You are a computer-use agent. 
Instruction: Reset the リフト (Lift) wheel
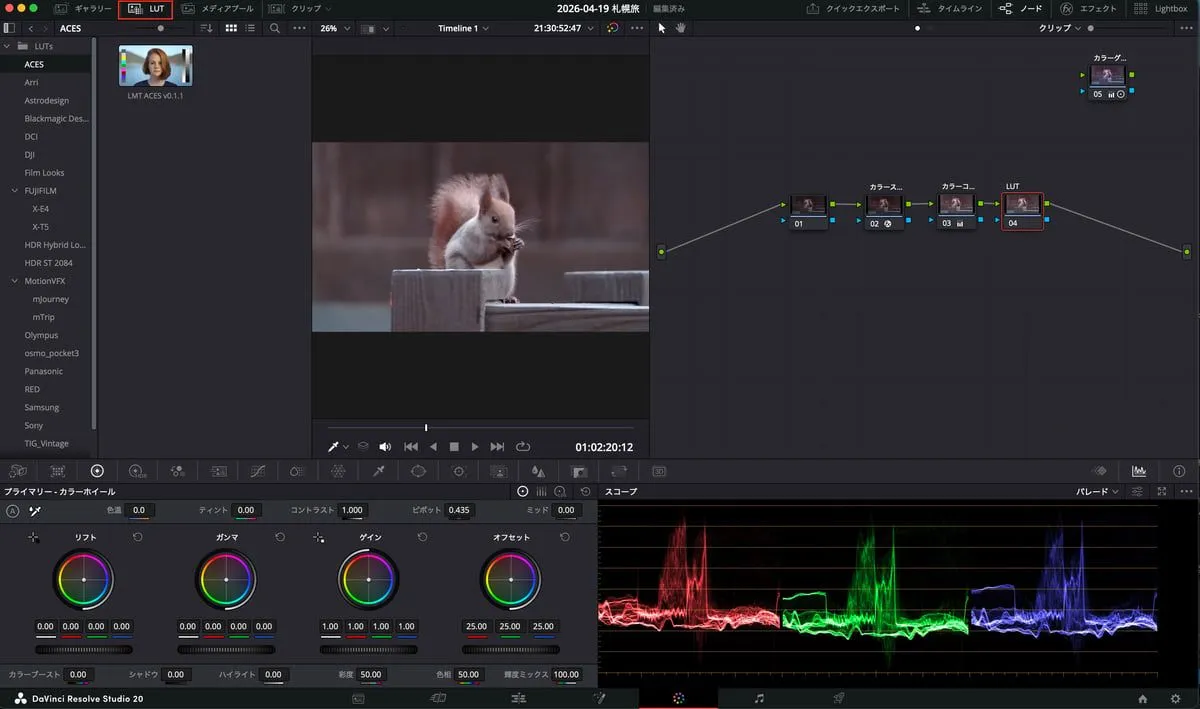pyautogui.click(x=137, y=538)
